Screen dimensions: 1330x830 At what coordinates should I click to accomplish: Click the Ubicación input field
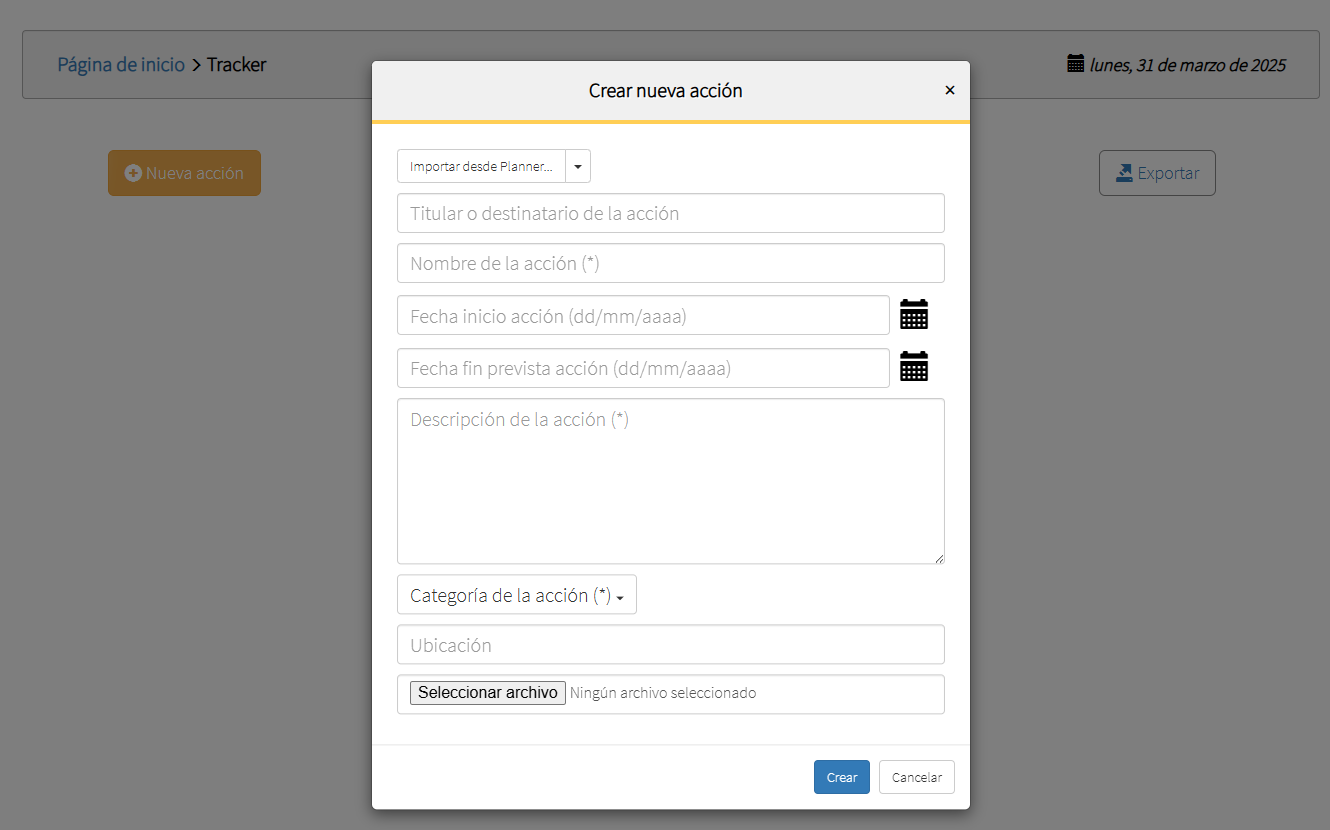click(x=670, y=645)
